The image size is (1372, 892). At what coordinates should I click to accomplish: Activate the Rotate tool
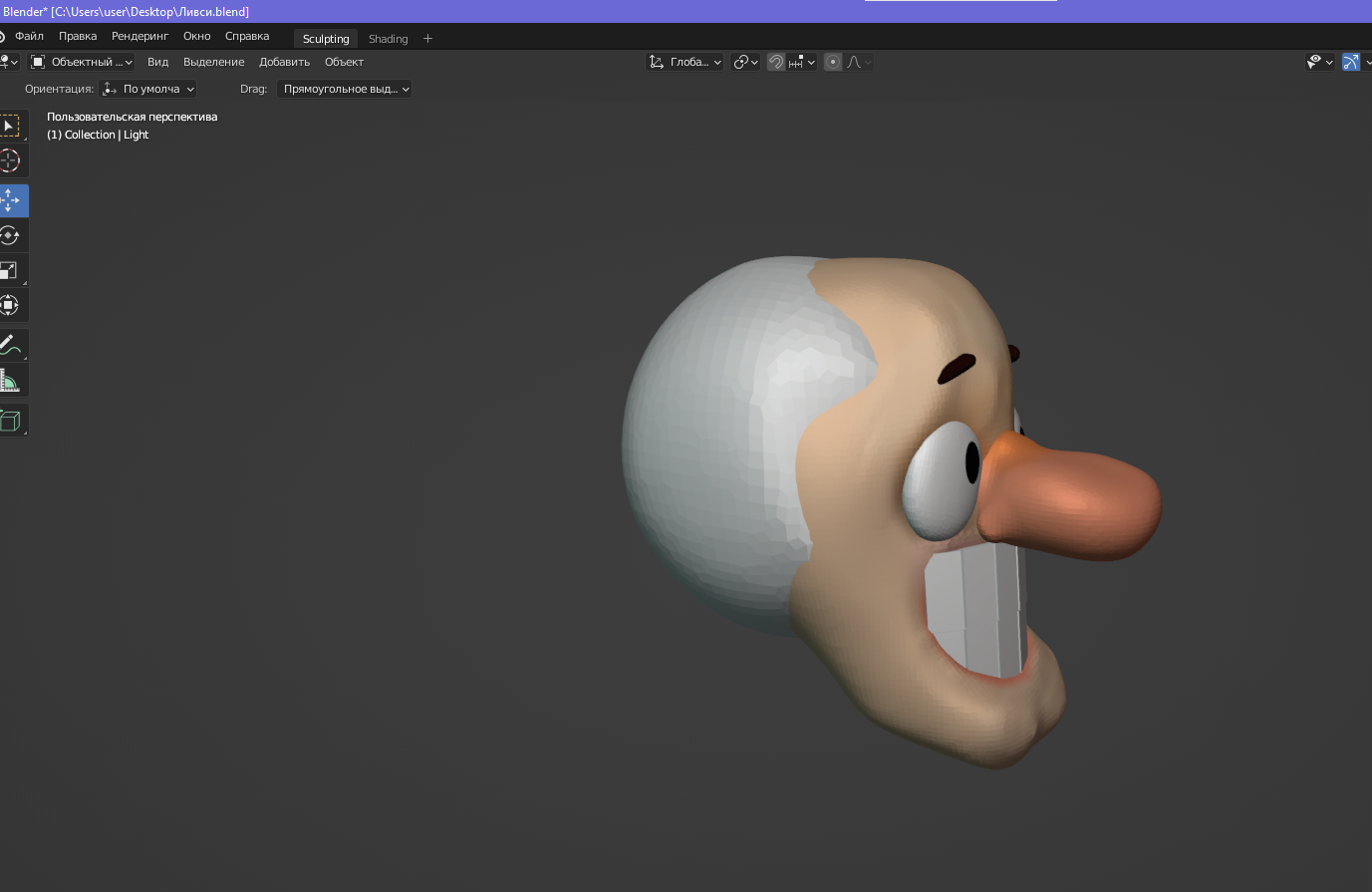click(x=10, y=235)
